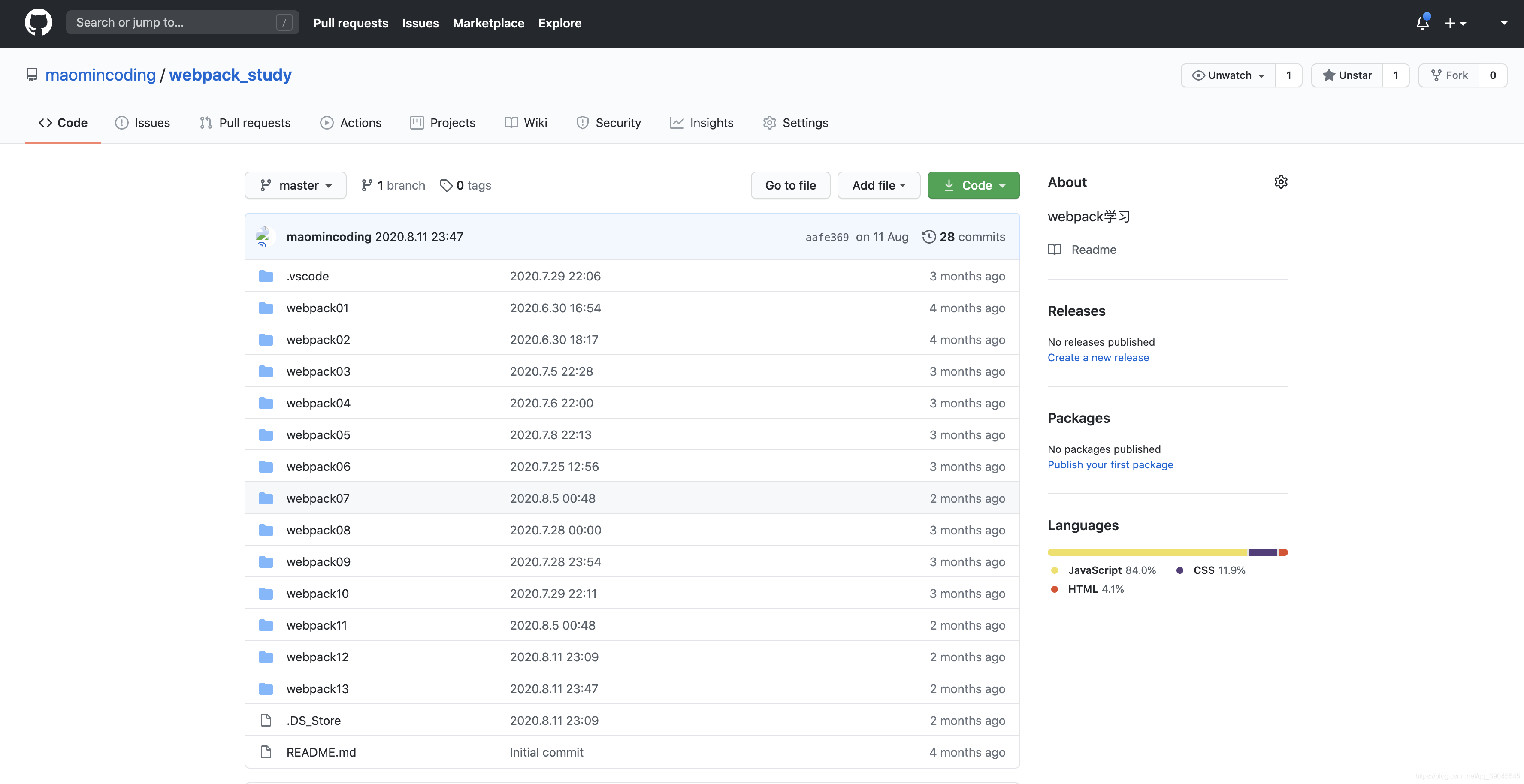This screenshot has height=784, width=1524.
Task: Switch to the Pull requests repo tab
Action: click(x=245, y=122)
